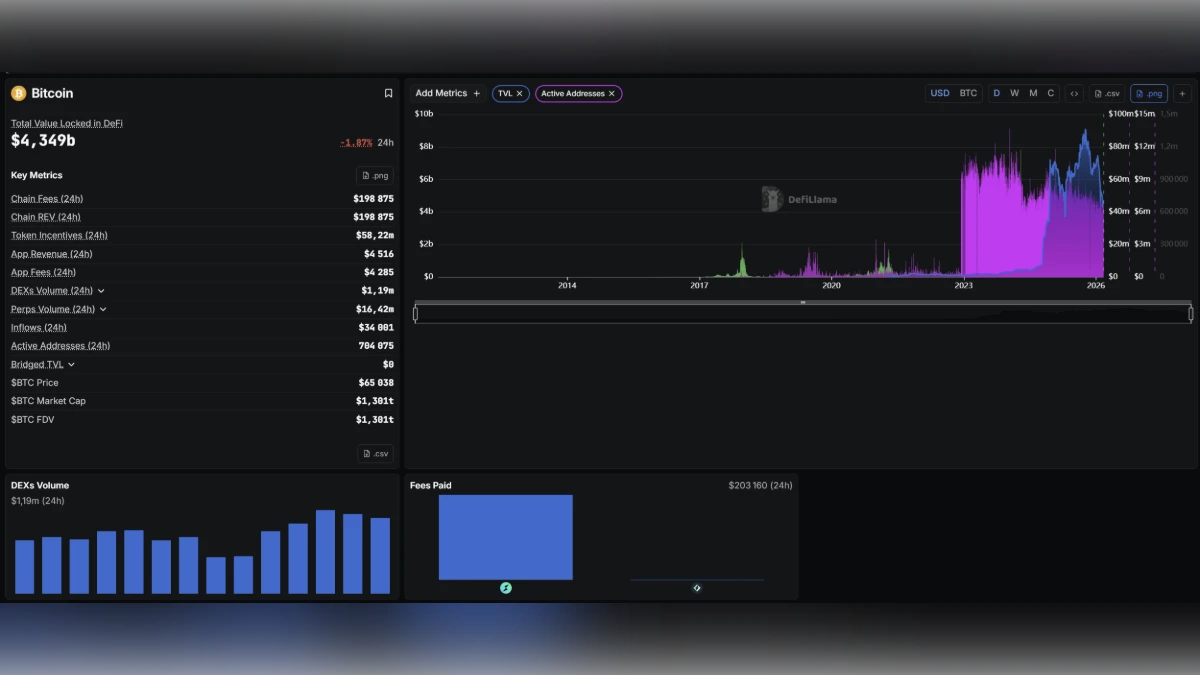Open the Chain Fees (24h) link
The height and width of the screenshot is (675, 1200).
coord(46,198)
